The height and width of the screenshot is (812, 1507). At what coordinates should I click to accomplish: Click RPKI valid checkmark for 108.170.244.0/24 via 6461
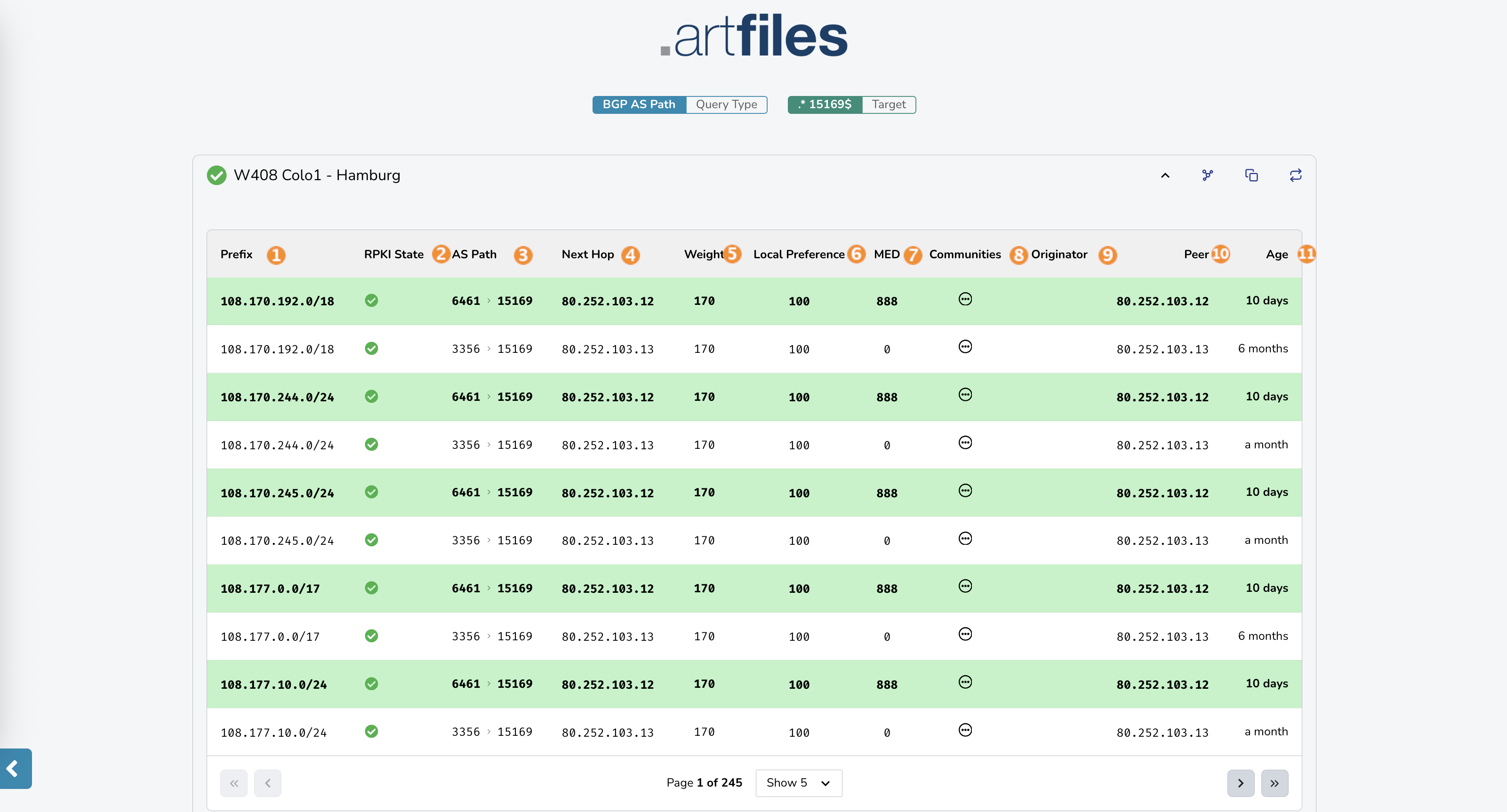[371, 396]
